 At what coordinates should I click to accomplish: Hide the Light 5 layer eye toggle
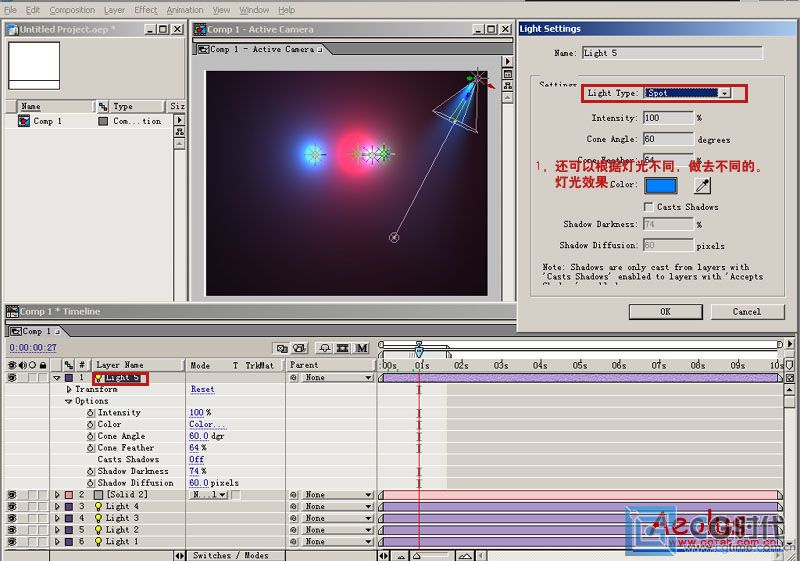tap(12, 378)
